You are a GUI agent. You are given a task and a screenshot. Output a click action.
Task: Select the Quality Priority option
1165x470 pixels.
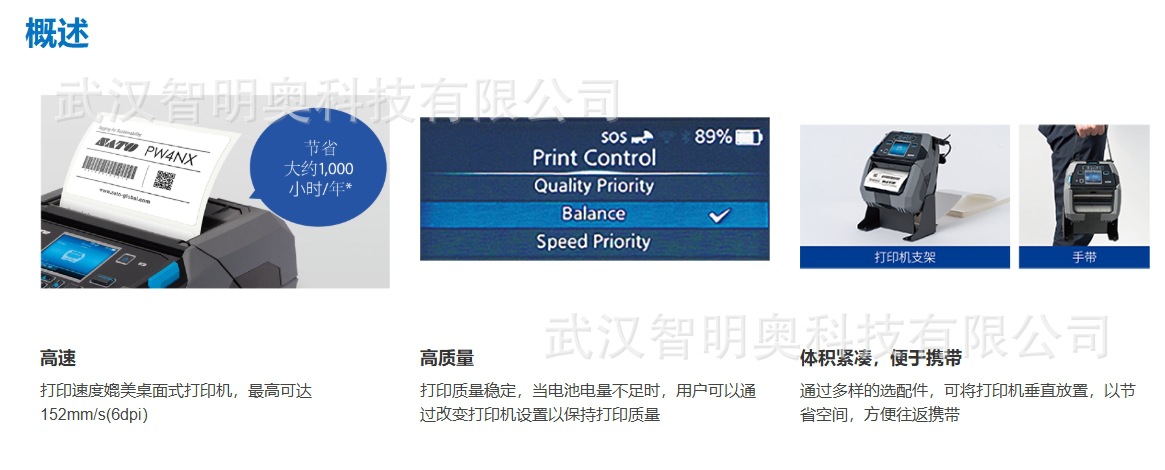[593, 186]
